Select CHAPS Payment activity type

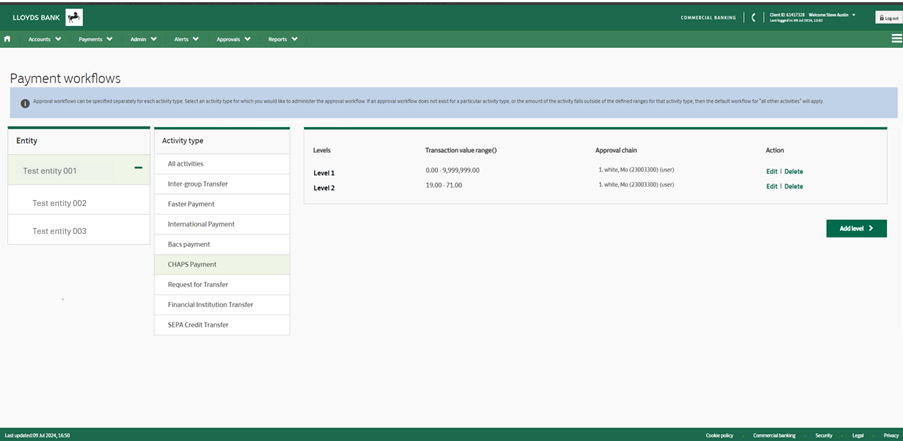222,265
